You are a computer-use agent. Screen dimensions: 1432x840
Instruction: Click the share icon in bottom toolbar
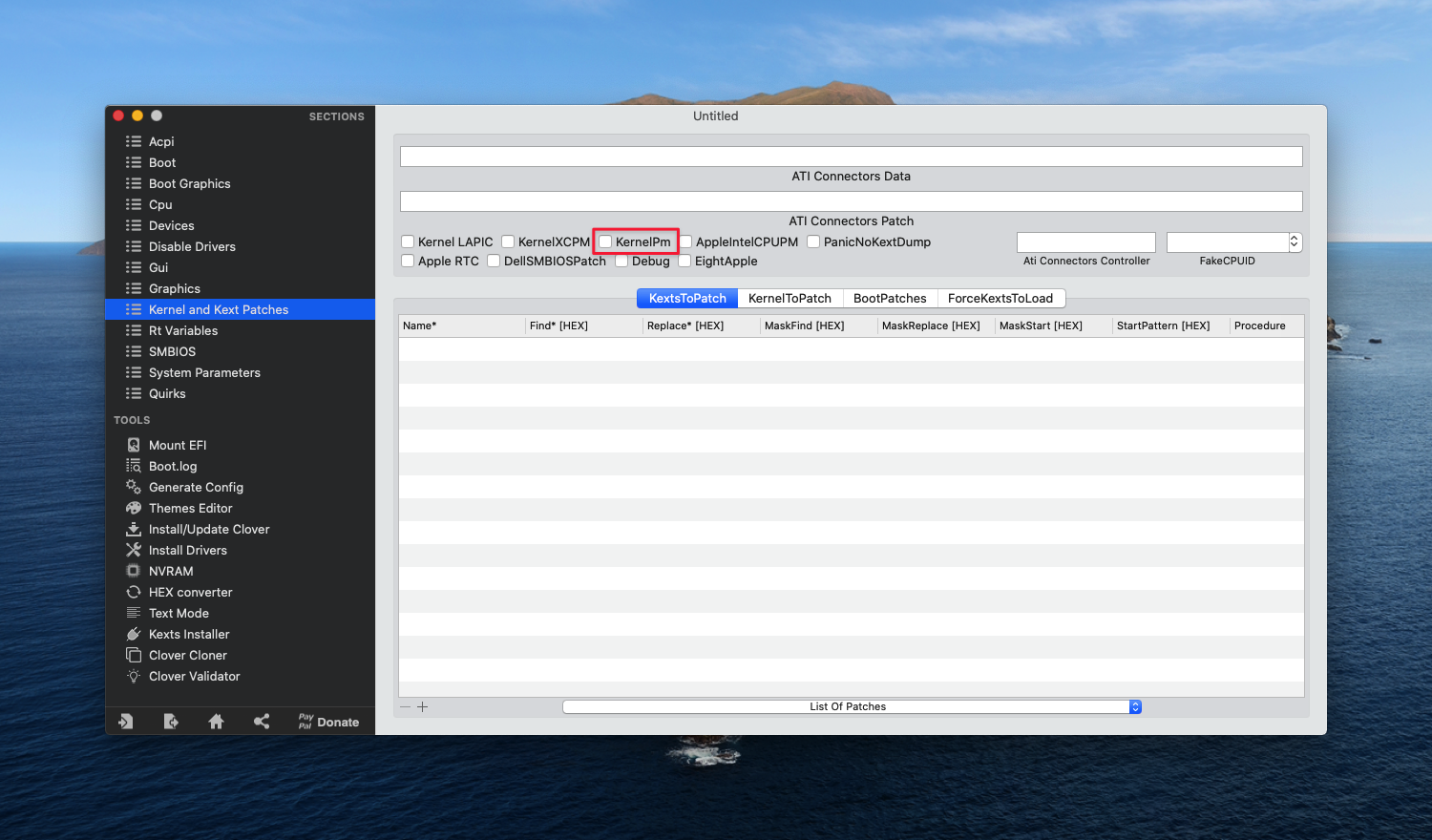tap(262, 722)
